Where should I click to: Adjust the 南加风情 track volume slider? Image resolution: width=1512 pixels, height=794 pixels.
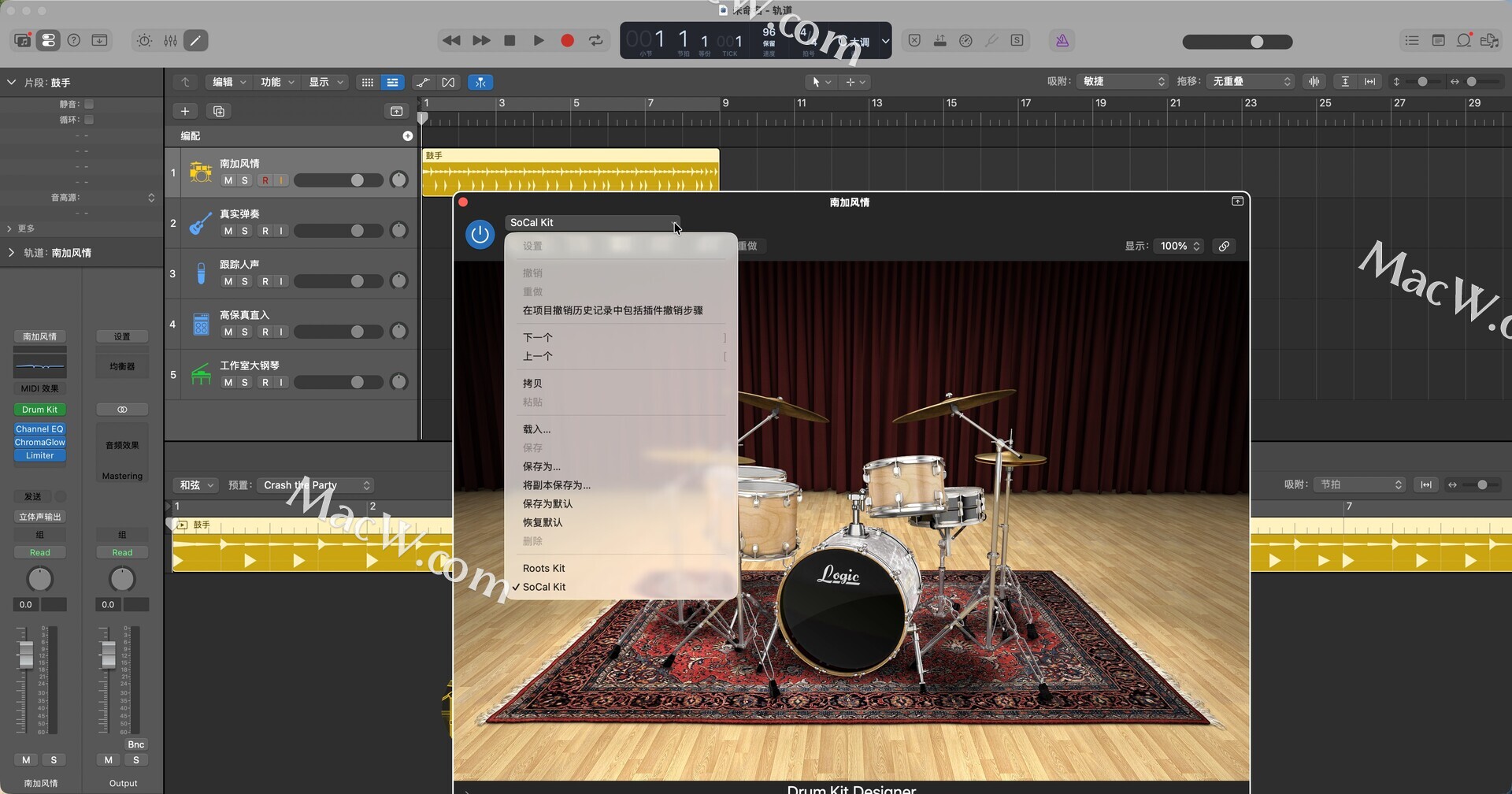tap(357, 181)
